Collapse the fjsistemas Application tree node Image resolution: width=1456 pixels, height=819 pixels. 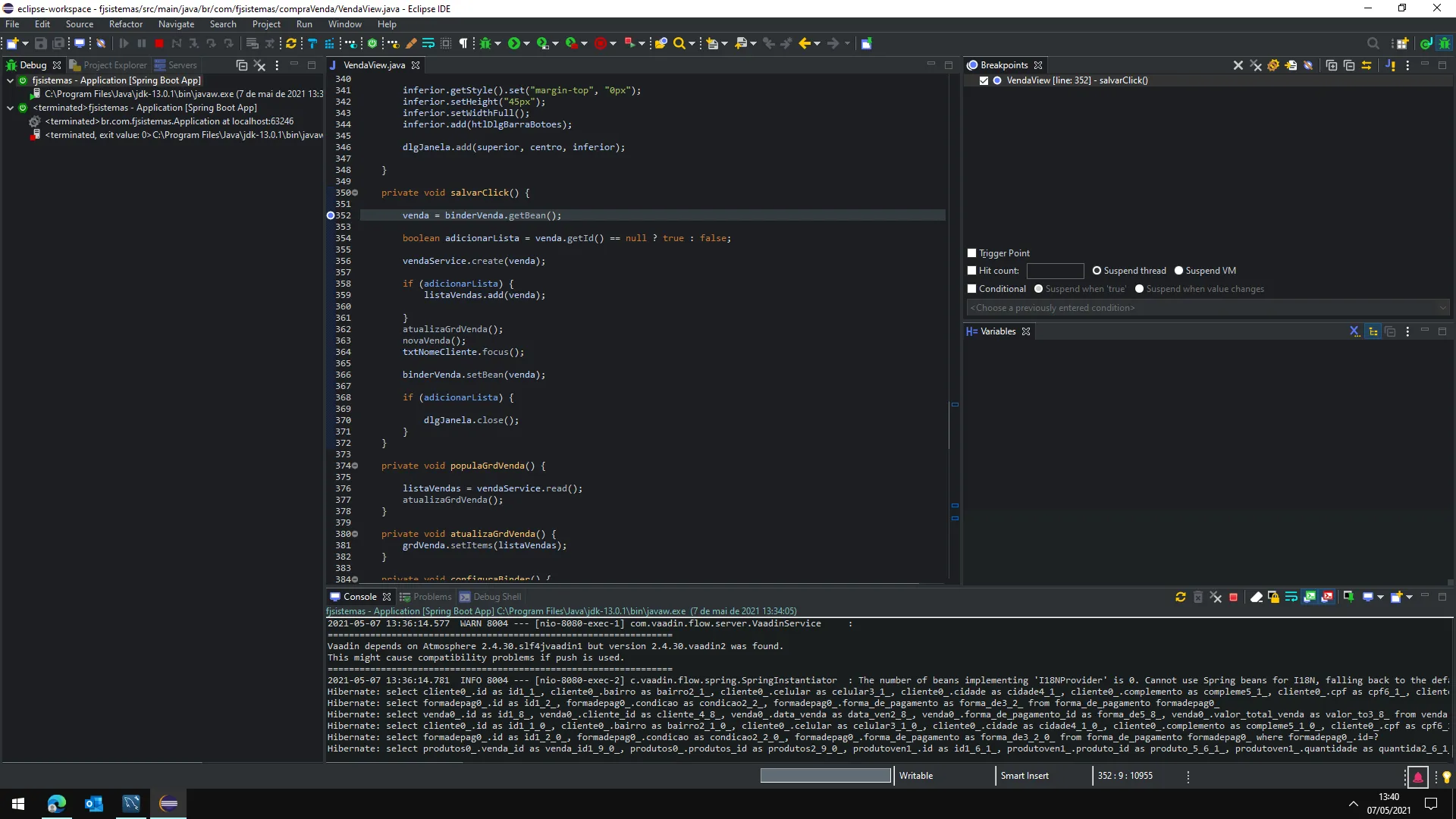click(x=10, y=80)
